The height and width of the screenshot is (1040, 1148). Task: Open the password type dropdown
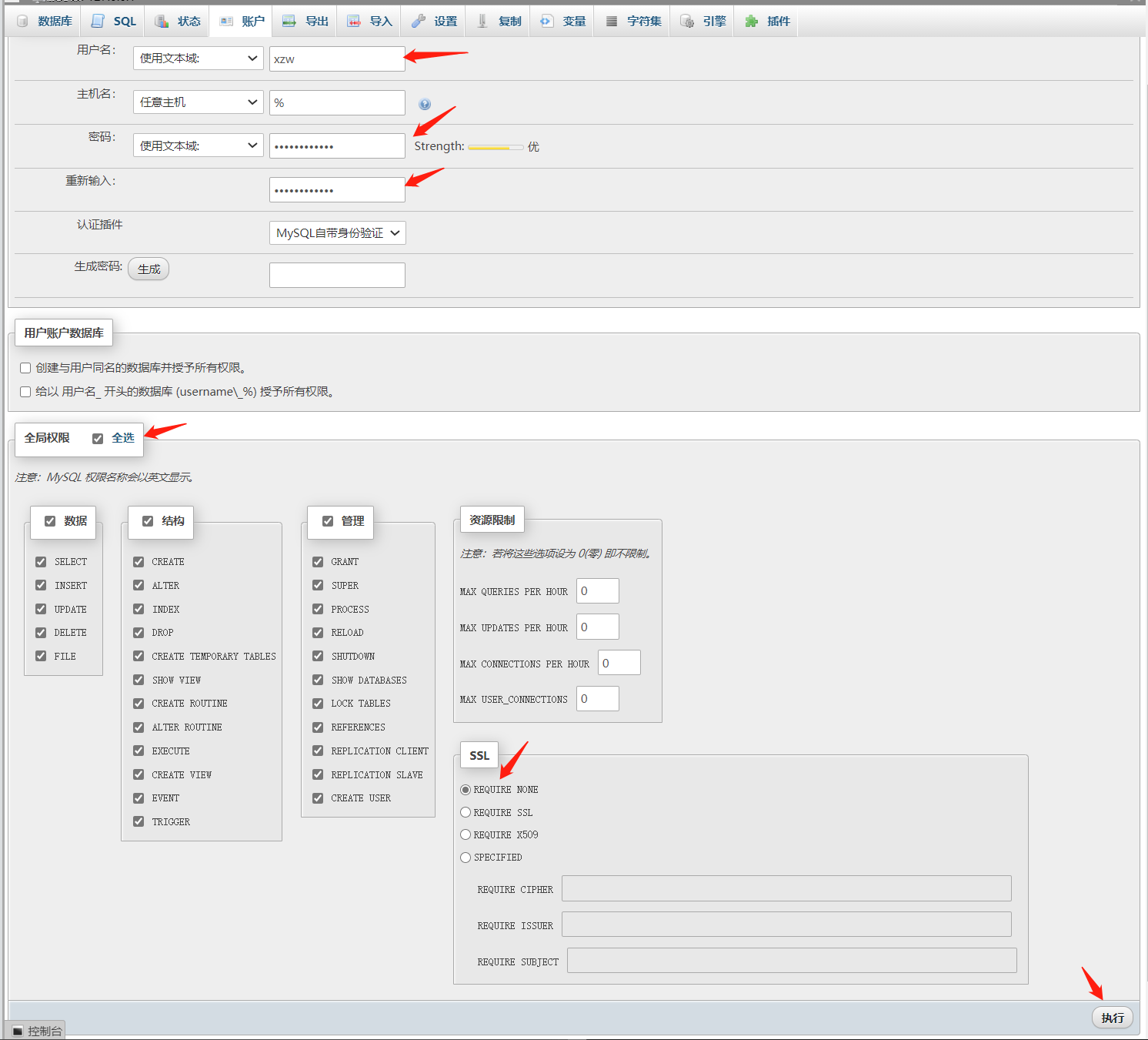199,145
